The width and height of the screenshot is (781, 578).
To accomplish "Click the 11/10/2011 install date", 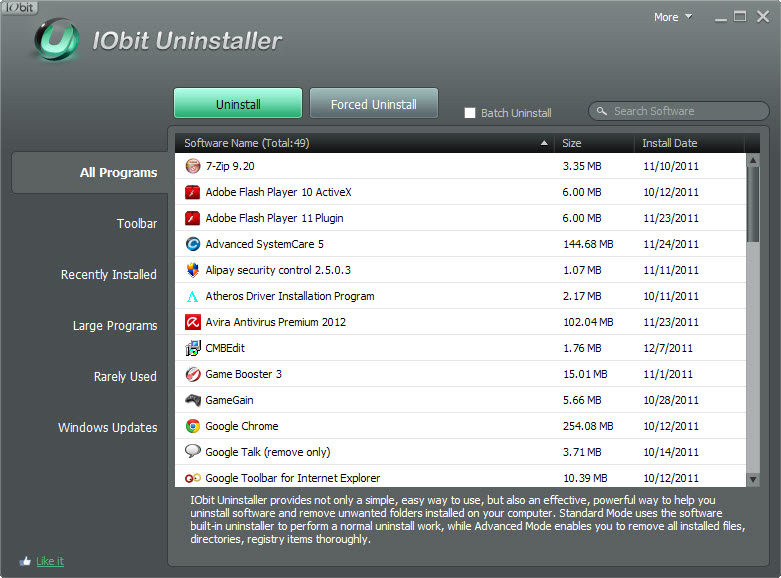I will coord(671,166).
